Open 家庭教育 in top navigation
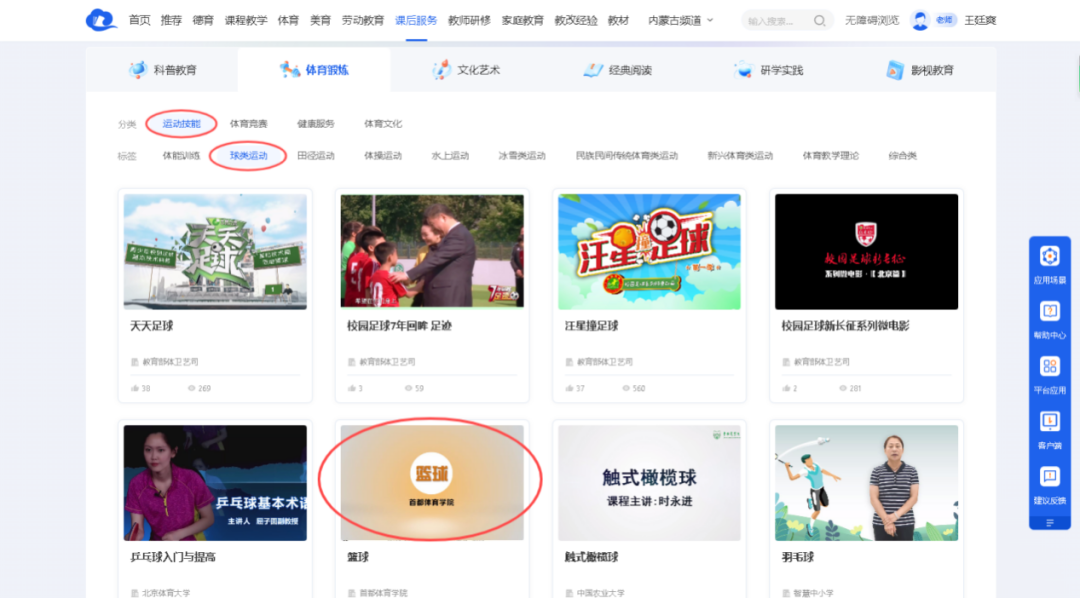Viewport: 1080px width, 598px height. click(x=523, y=21)
